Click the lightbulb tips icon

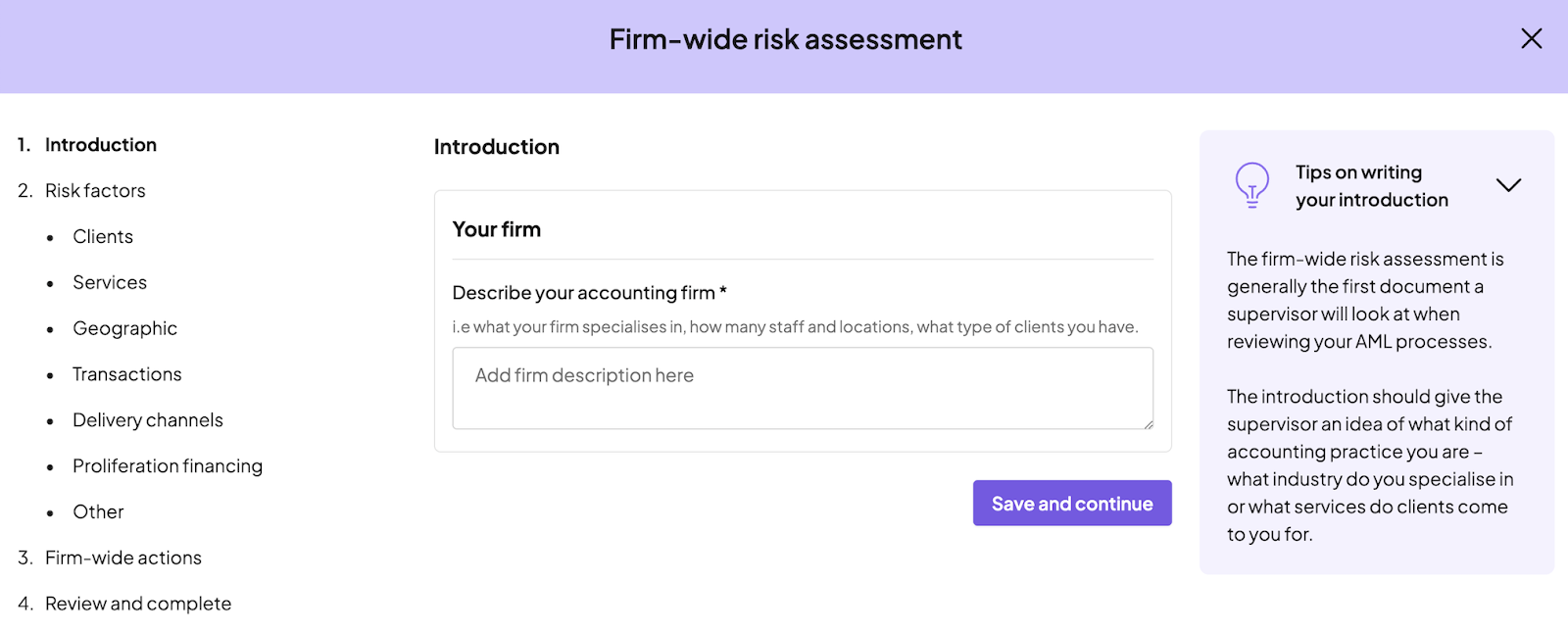tap(1251, 184)
